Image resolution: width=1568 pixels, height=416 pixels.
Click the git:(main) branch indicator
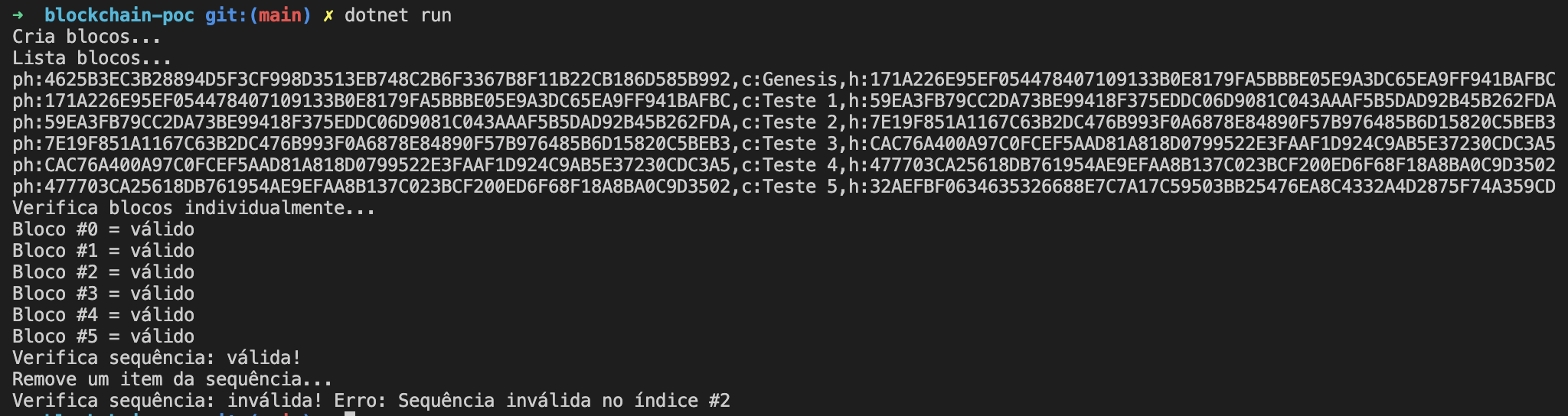point(258,15)
